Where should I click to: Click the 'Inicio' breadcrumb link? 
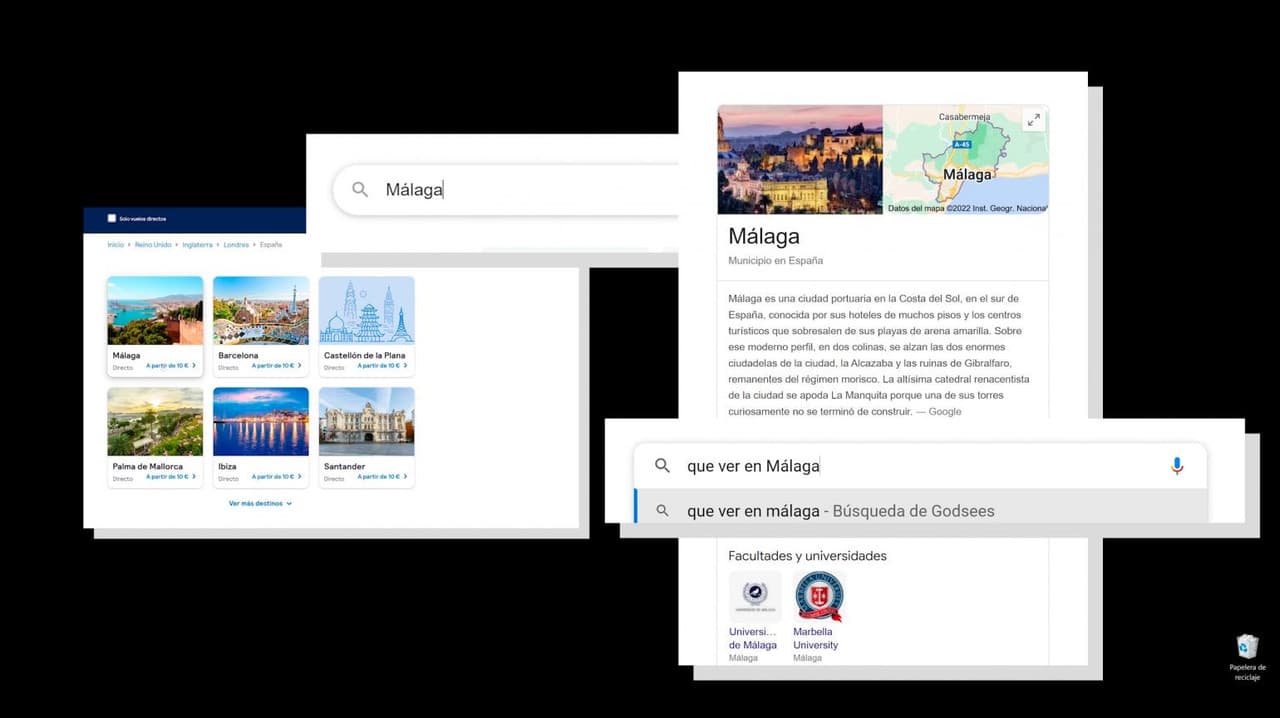[x=116, y=245]
